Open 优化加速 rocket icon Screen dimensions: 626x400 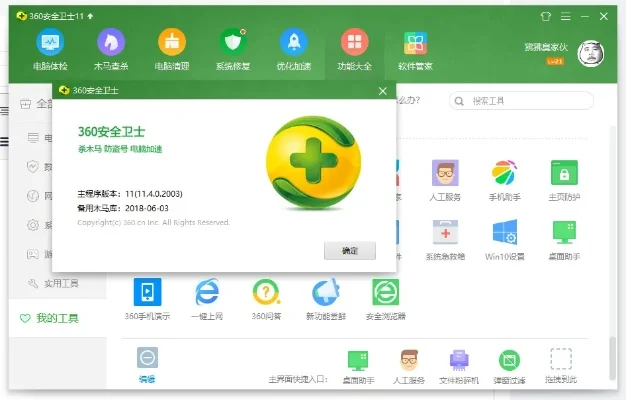click(294, 44)
